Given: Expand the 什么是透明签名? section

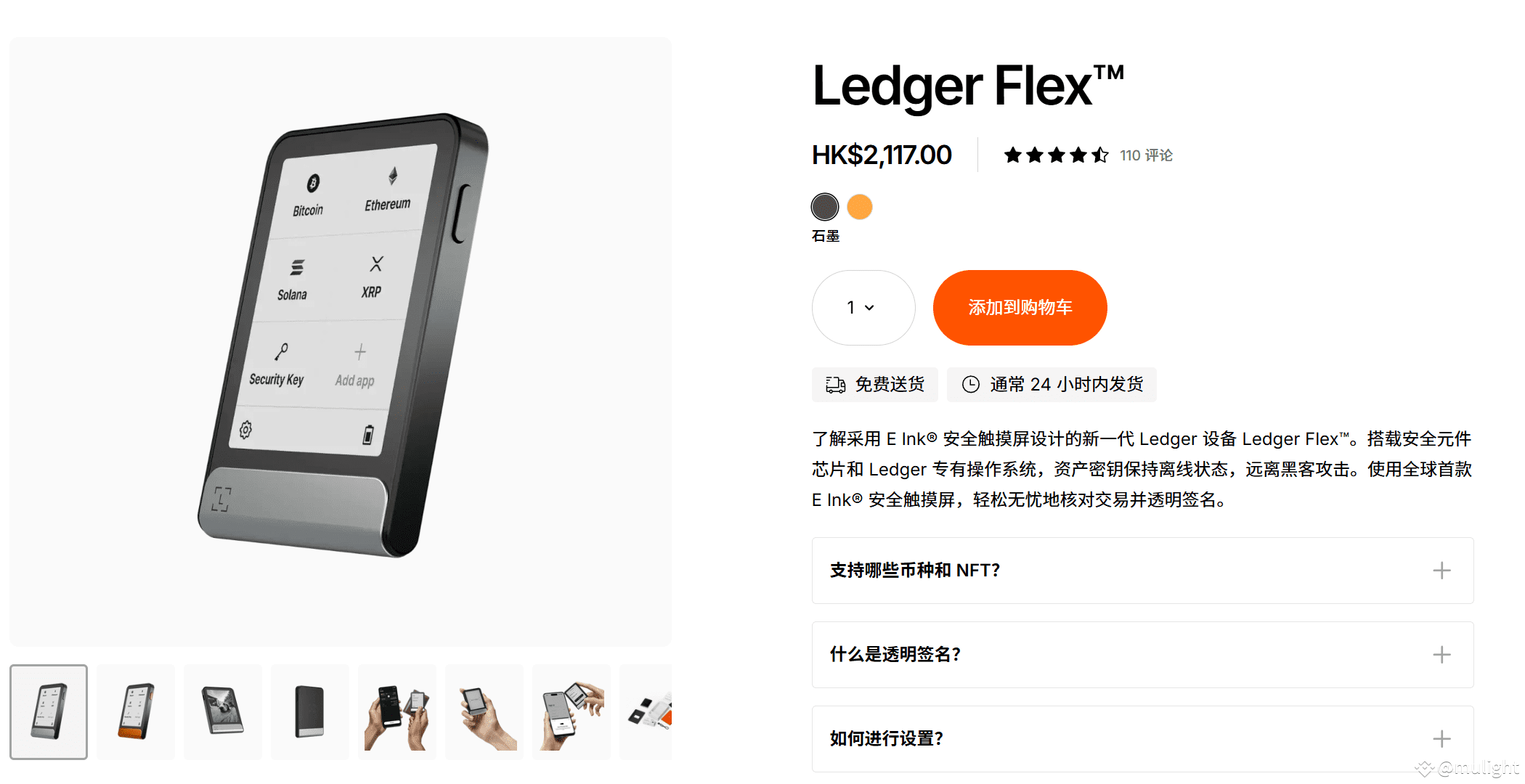Looking at the screenshot, I should tap(1142, 655).
